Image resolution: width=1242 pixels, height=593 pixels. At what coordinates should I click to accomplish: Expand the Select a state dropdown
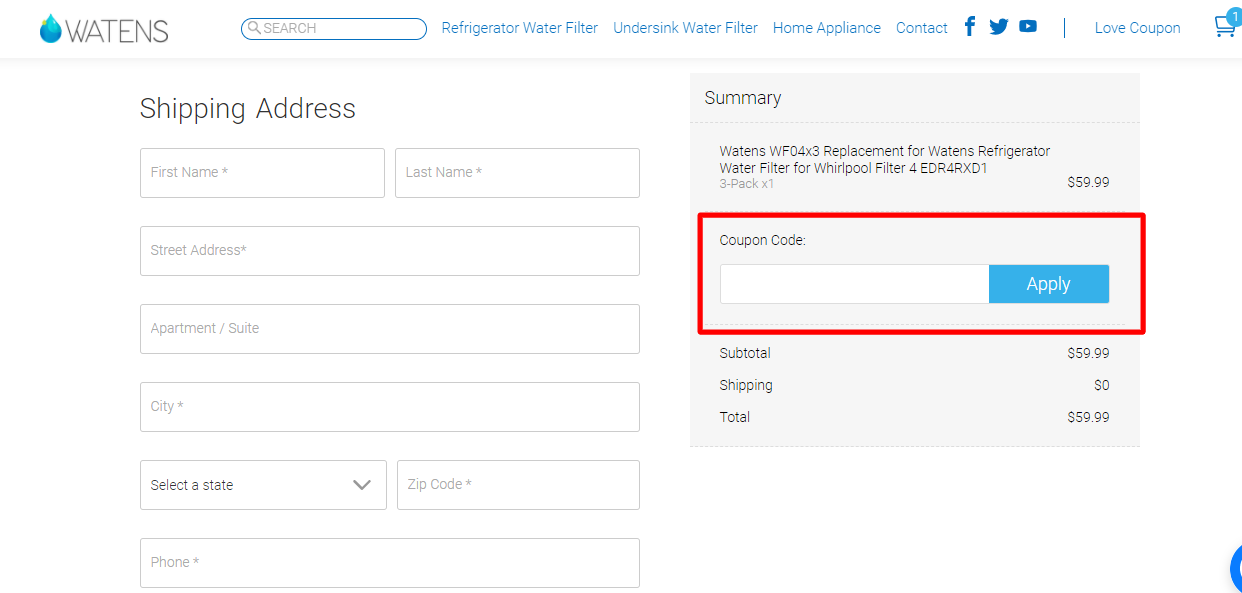point(263,485)
